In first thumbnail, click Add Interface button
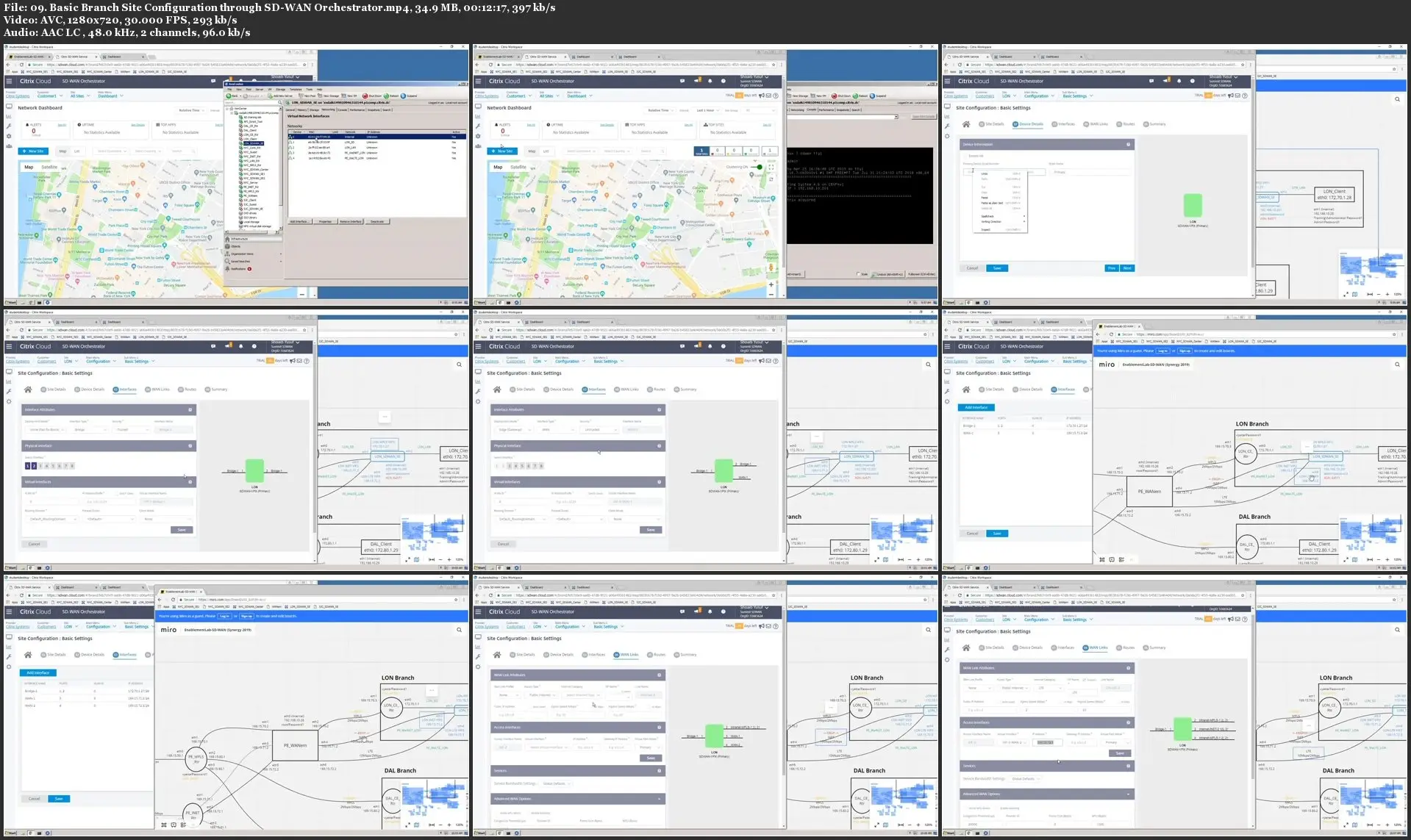The image size is (1411, 840). click(299, 221)
